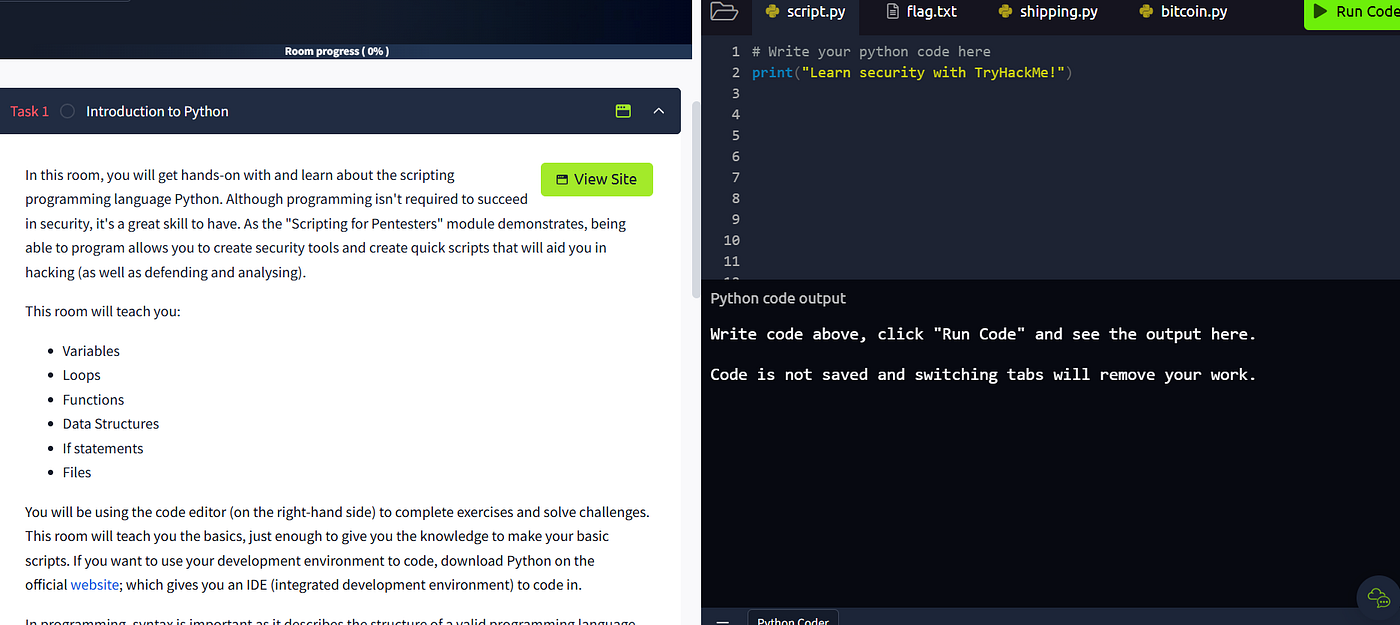Click the 'Write code above' output message
This screenshot has height=625, width=1400.
pyautogui.click(x=983, y=334)
